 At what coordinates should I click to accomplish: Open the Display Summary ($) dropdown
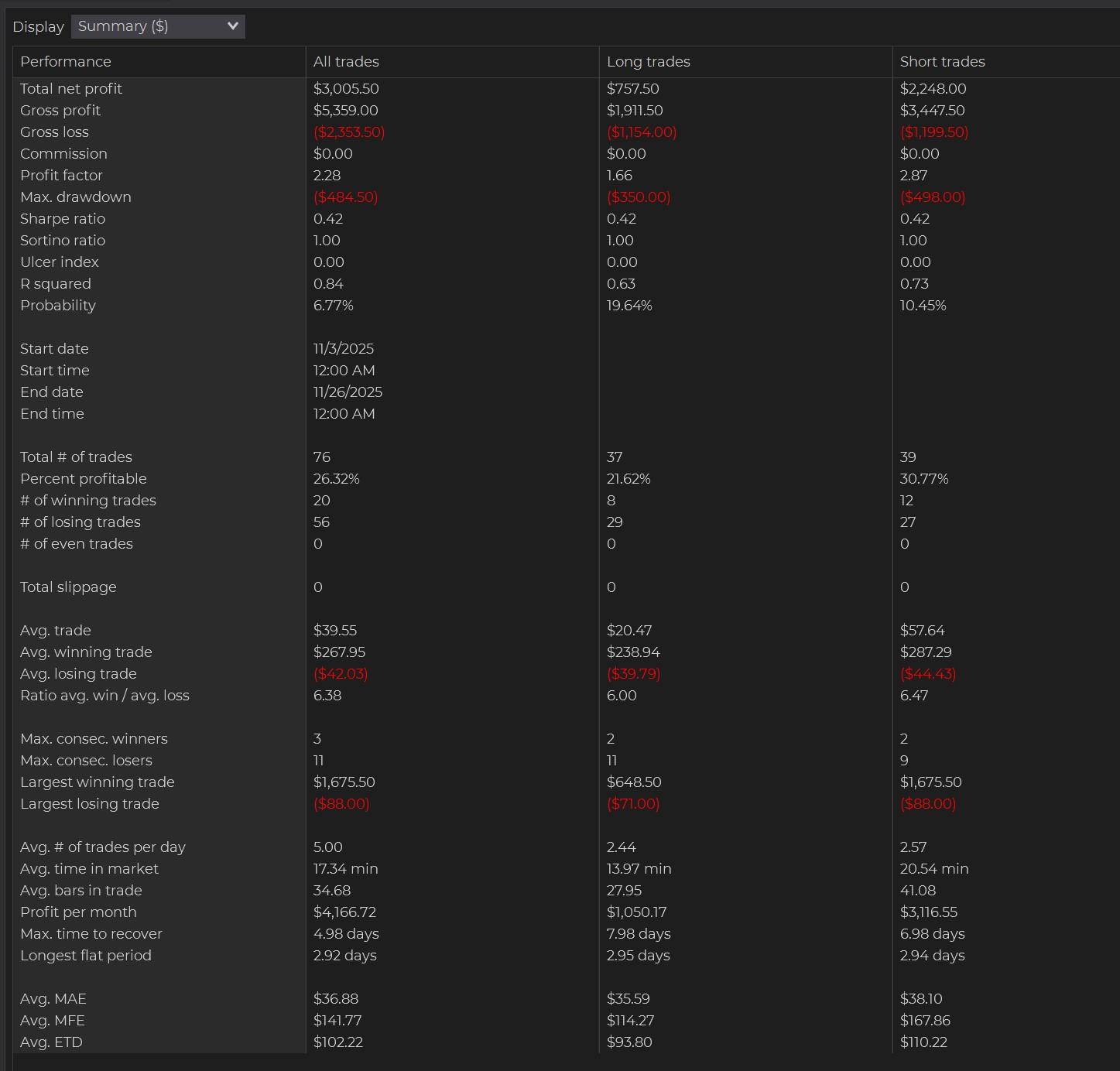tap(157, 26)
